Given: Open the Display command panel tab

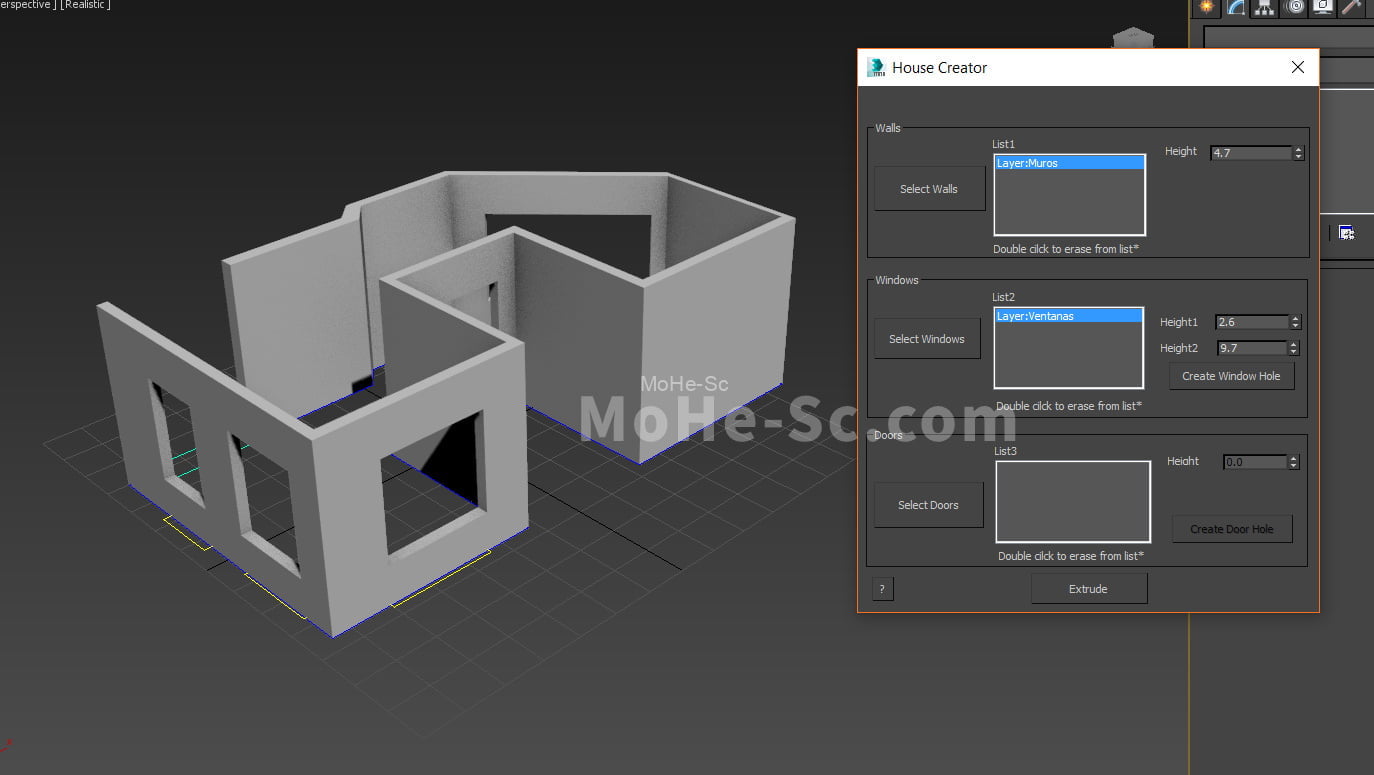Looking at the screenshot, I should point(1323,8).
